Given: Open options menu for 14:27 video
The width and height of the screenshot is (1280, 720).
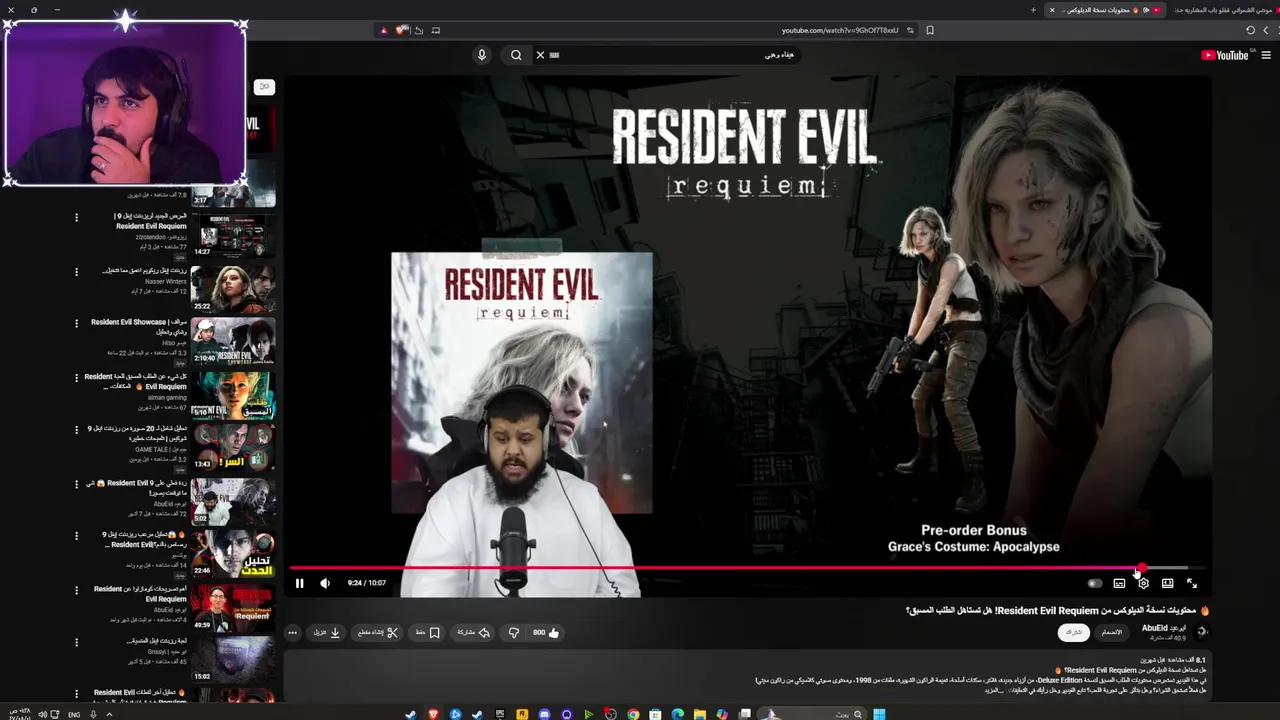Looking at the screenshot, I should point(76,217).
